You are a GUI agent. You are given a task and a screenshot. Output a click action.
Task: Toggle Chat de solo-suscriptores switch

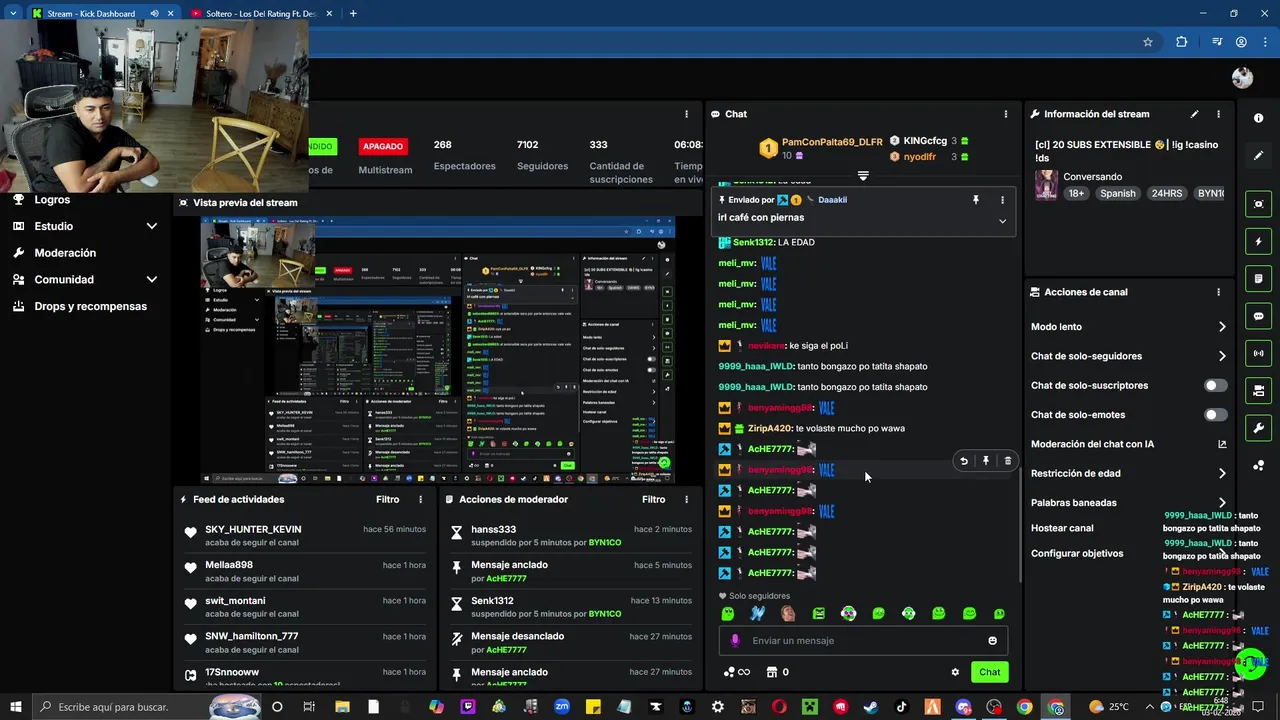[x=1215, y=385]
